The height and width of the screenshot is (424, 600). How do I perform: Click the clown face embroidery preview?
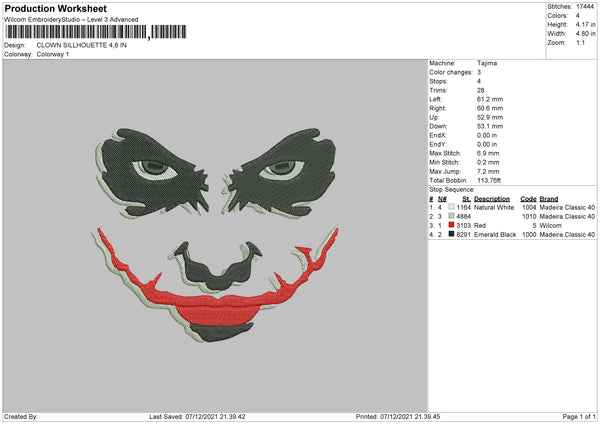[x=215, y=235]
